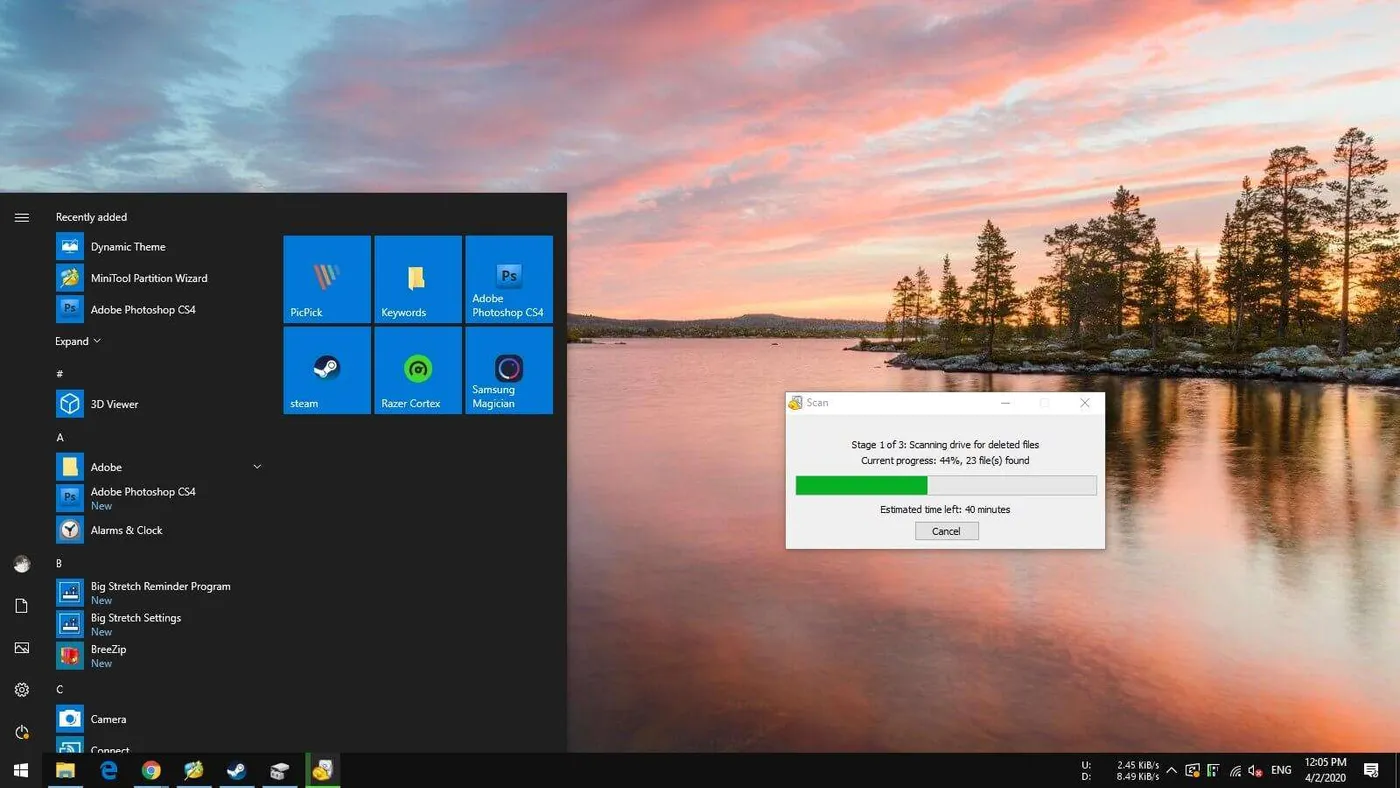The image size is (1400, 788).
Task: Click the Wi-Fi network tray icon
Action: pyautogui.click(x=1235, y=771)
